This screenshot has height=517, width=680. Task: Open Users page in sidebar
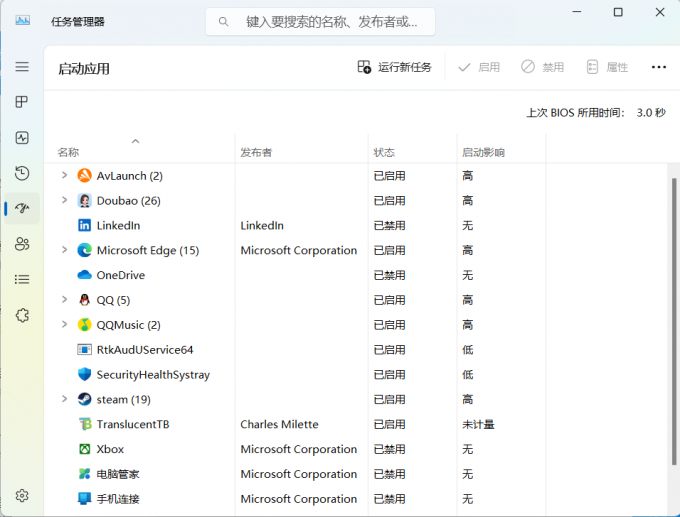click(x=22, y=244)
